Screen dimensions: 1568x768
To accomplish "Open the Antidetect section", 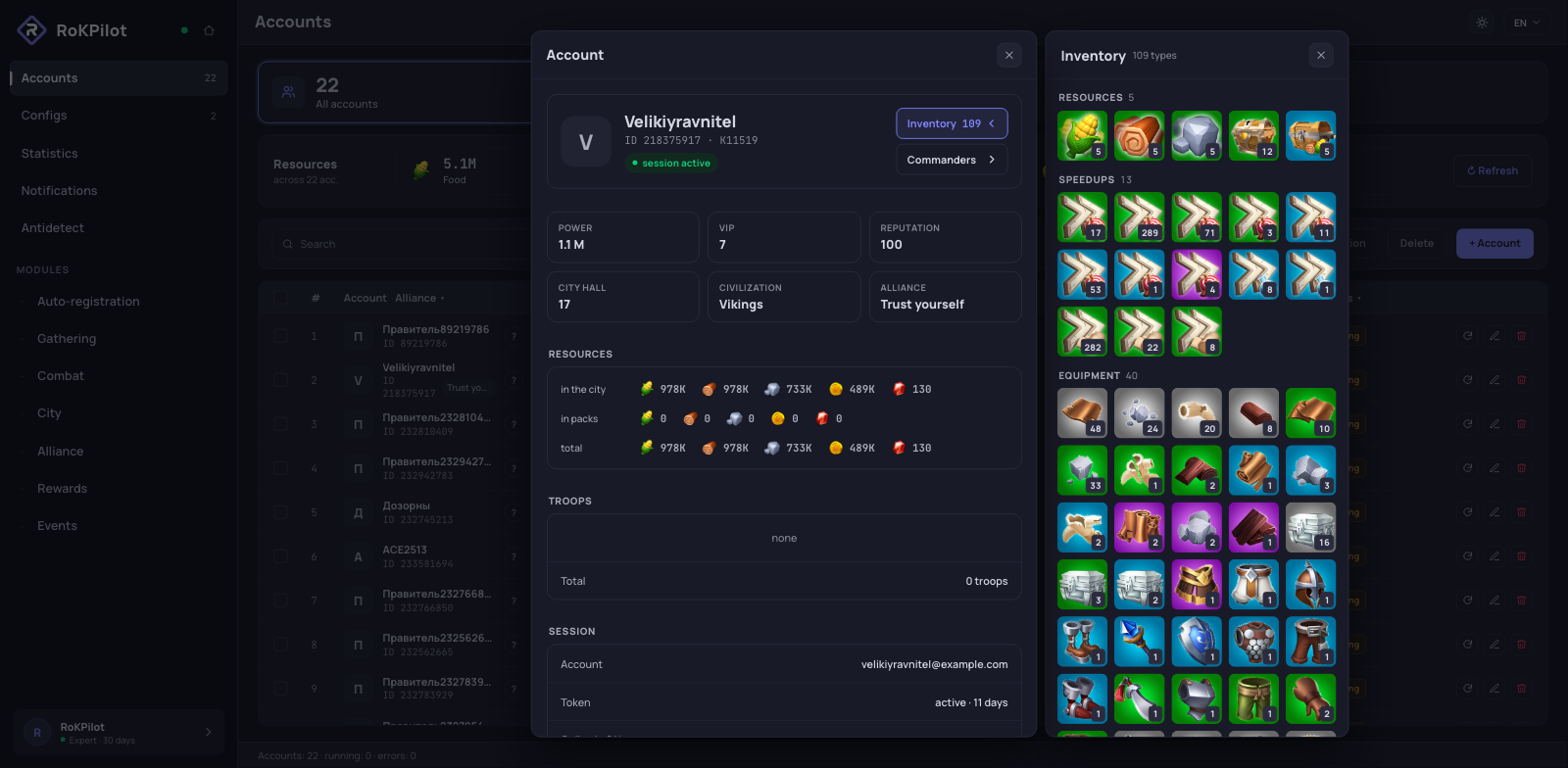I will 119,228.
